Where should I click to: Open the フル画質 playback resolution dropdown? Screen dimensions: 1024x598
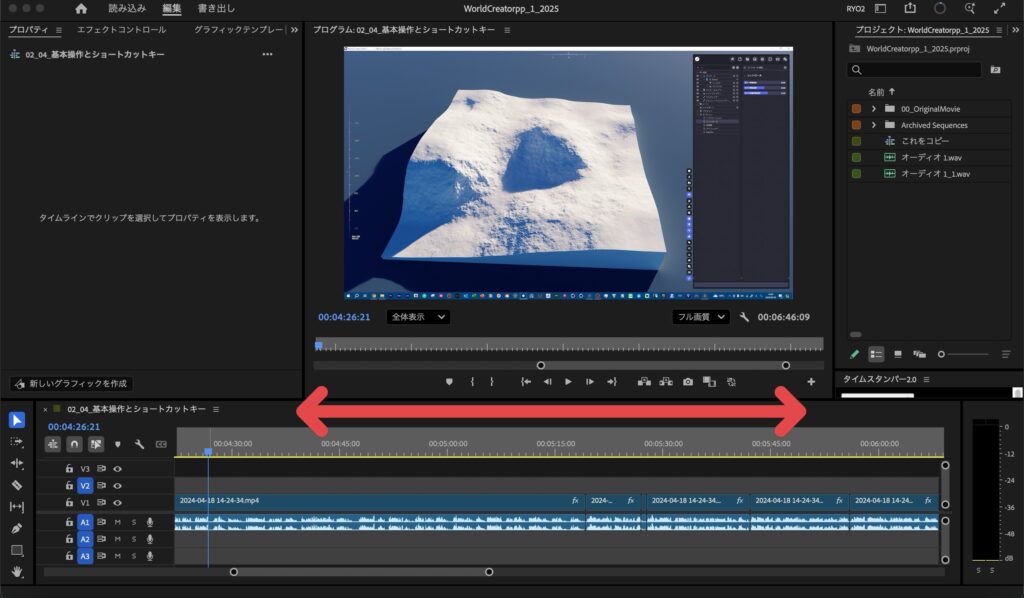(700, 317)
